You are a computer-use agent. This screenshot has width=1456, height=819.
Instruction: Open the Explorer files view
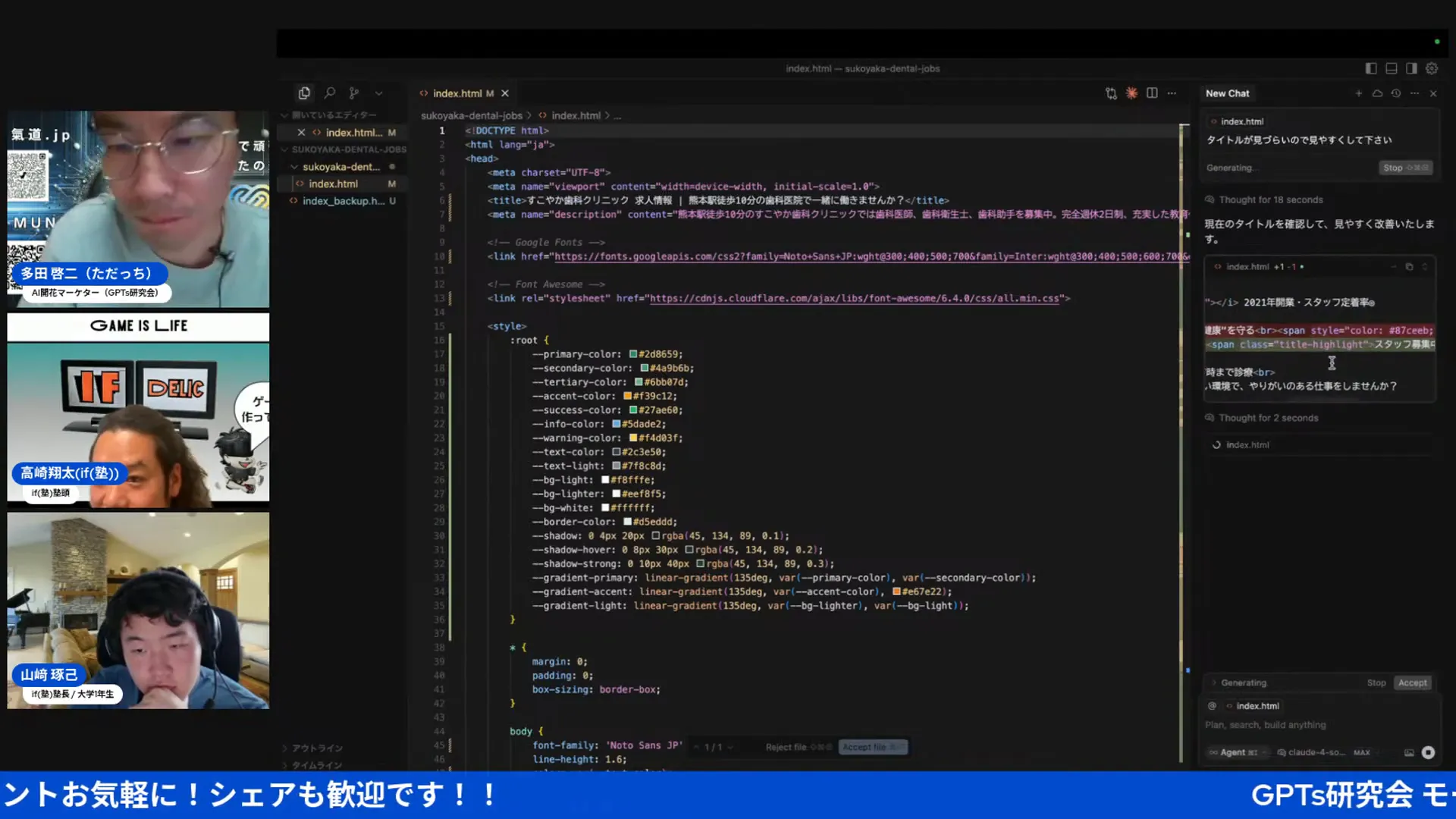click(304, 93)
